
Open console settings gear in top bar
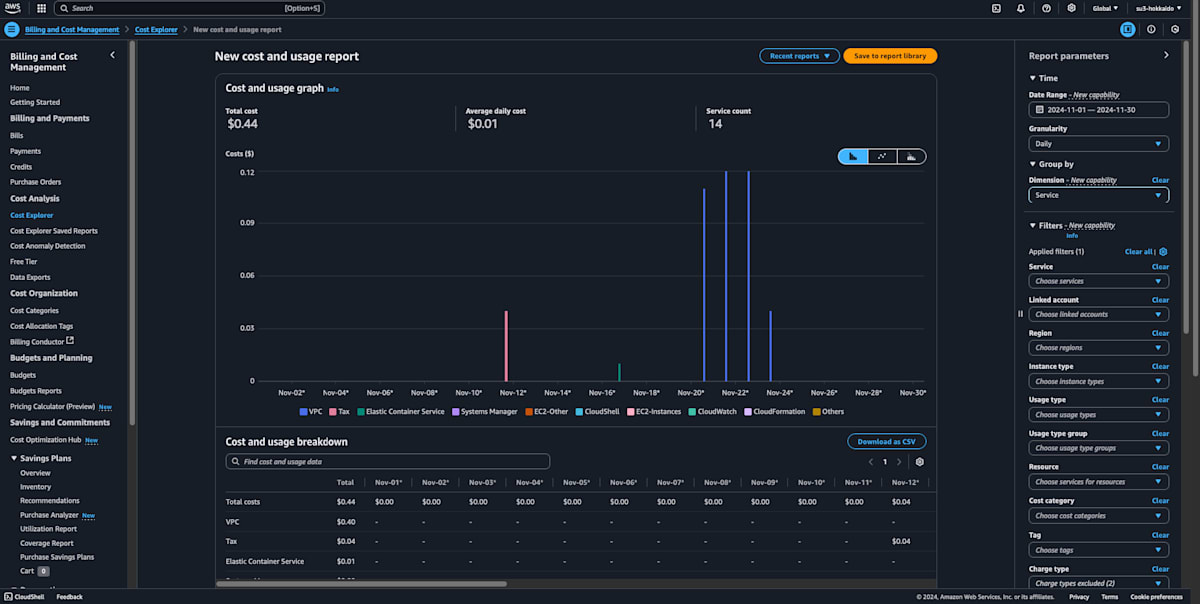pos(1071,8)
